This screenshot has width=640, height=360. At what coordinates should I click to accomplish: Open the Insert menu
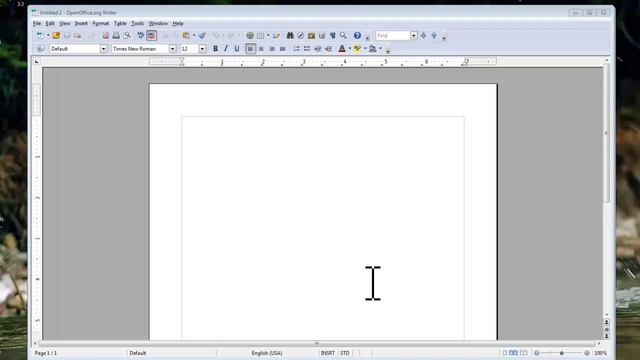[x=81, y=24]
